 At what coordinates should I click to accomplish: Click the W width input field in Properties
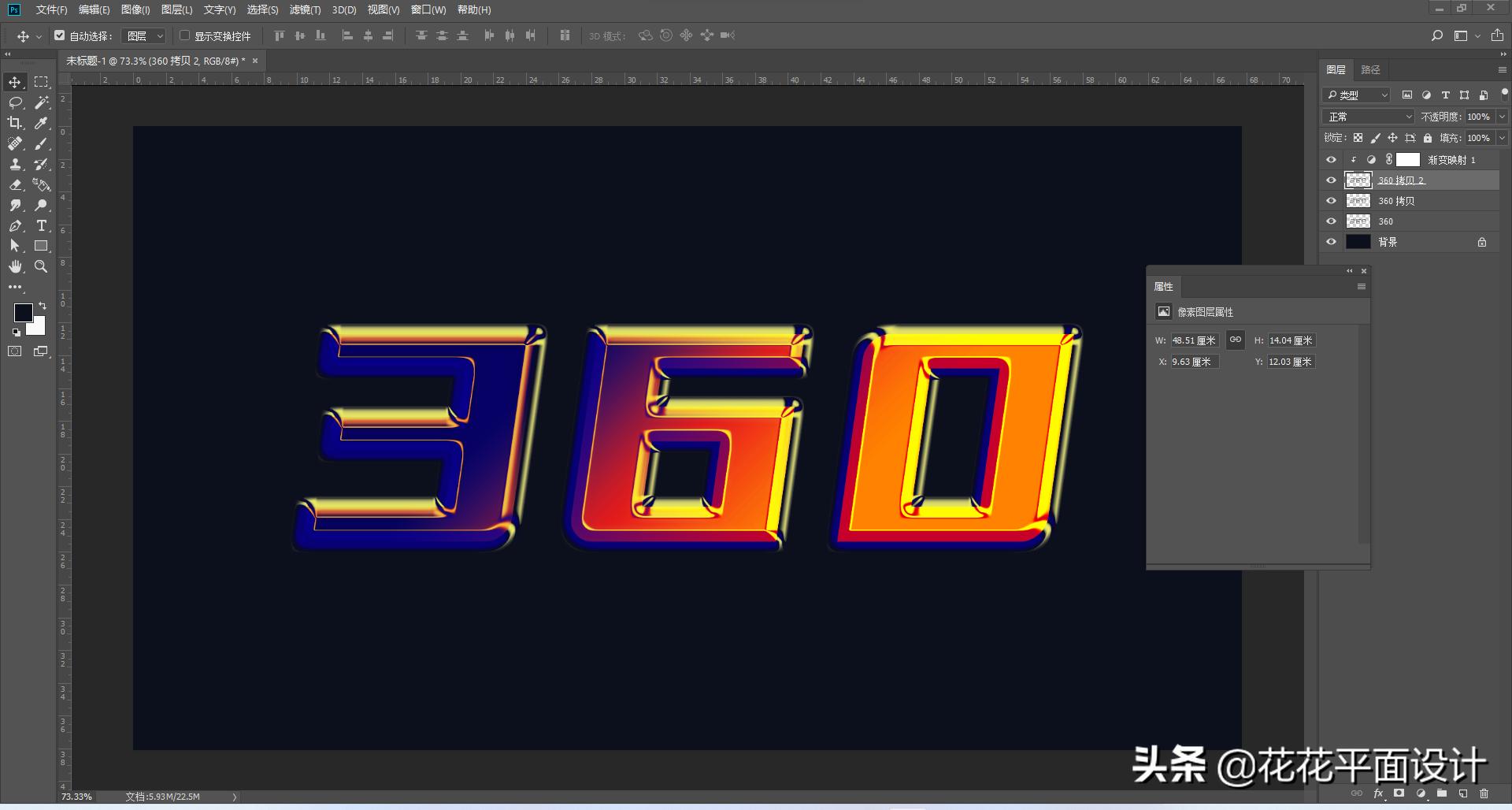[1194, 340]
